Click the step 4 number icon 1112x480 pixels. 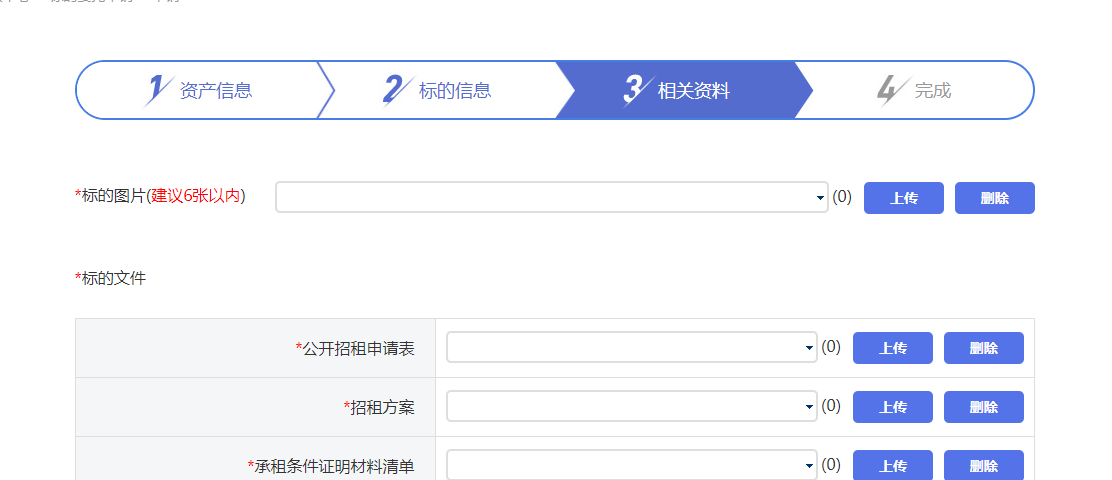coord(889,90)
